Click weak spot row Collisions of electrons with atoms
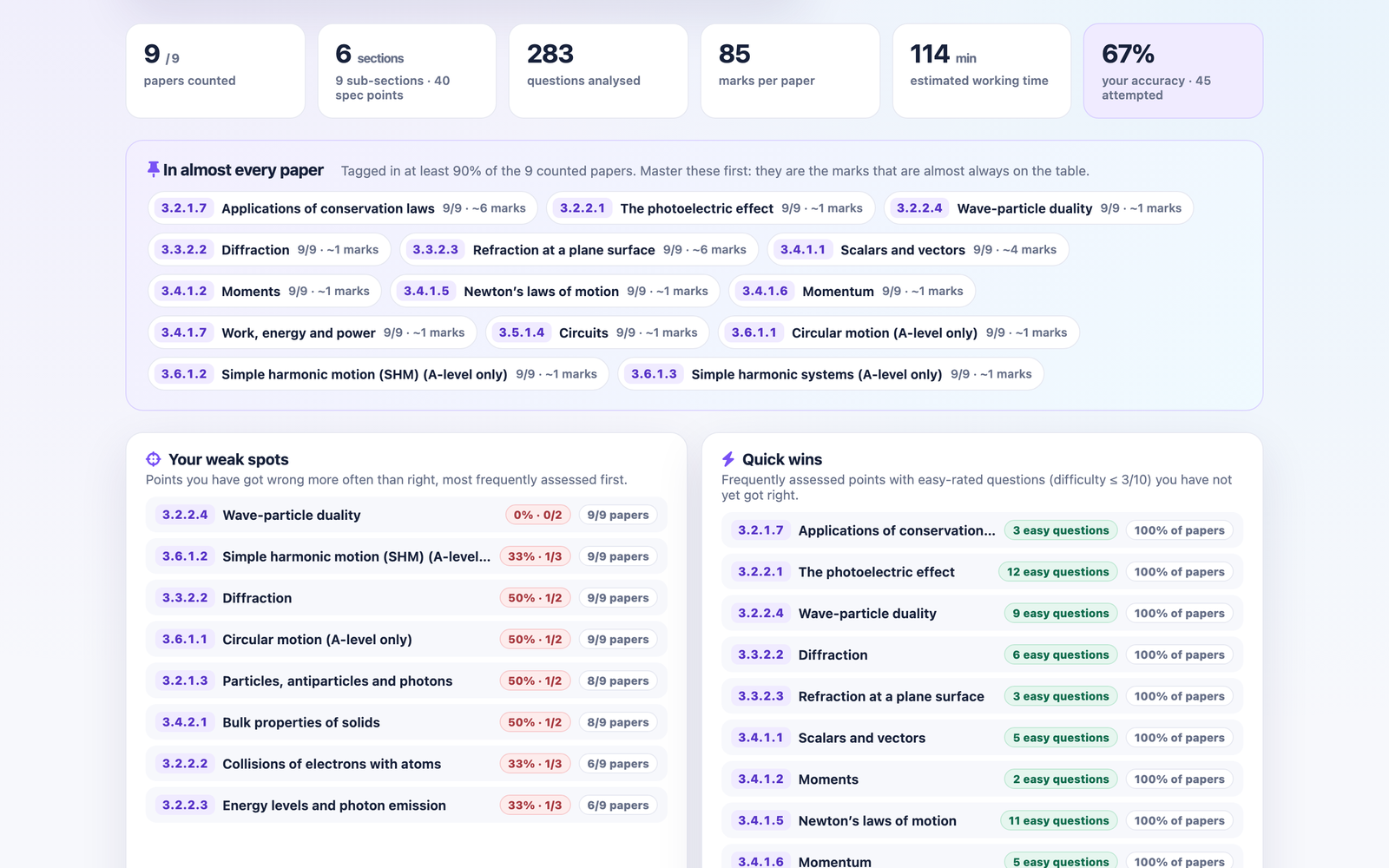Screen dimensions: 1389x868 406,764
